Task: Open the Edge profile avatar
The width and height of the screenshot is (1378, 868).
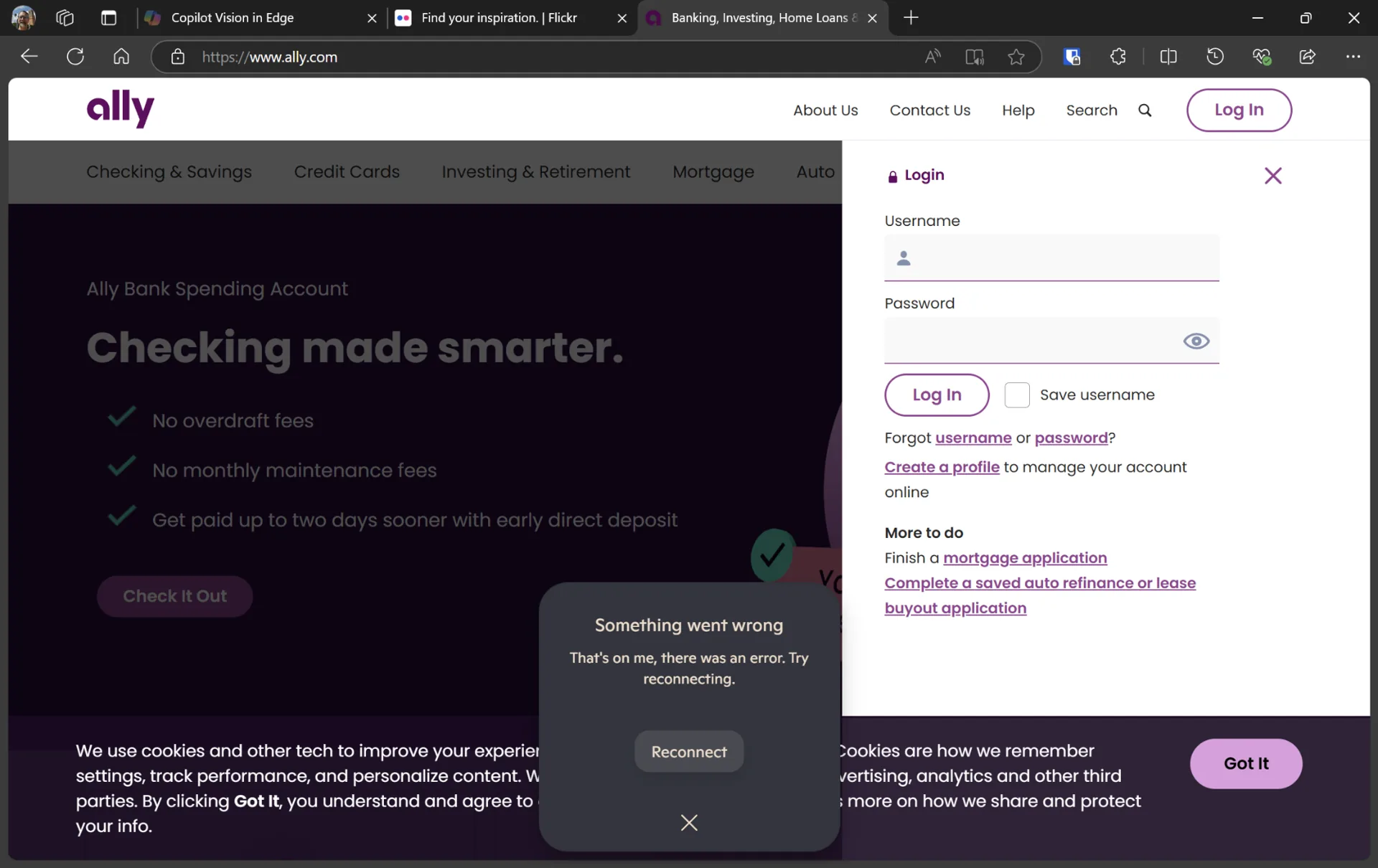Action: coord(23,17)
